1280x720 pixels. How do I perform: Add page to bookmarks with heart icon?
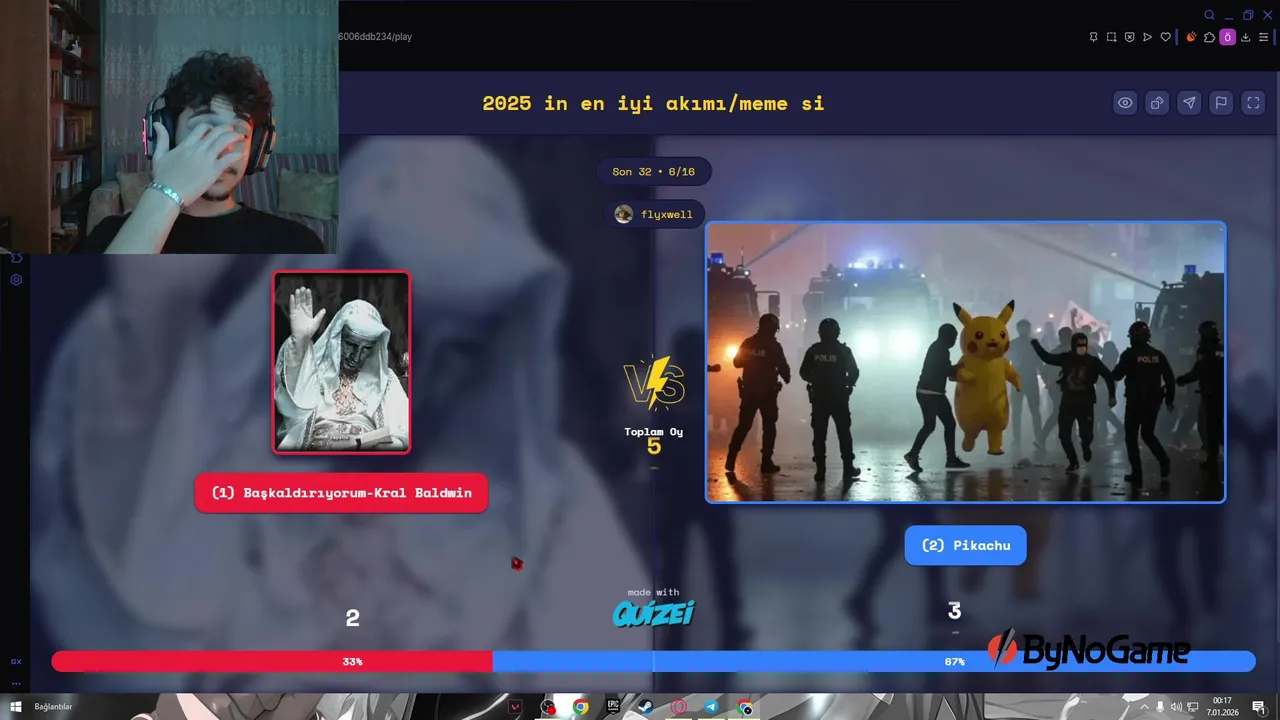1165,37
